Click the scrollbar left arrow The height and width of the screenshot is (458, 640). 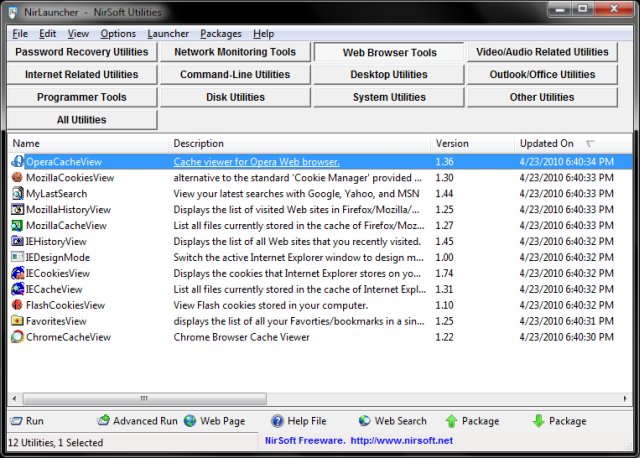pos(14,398)
